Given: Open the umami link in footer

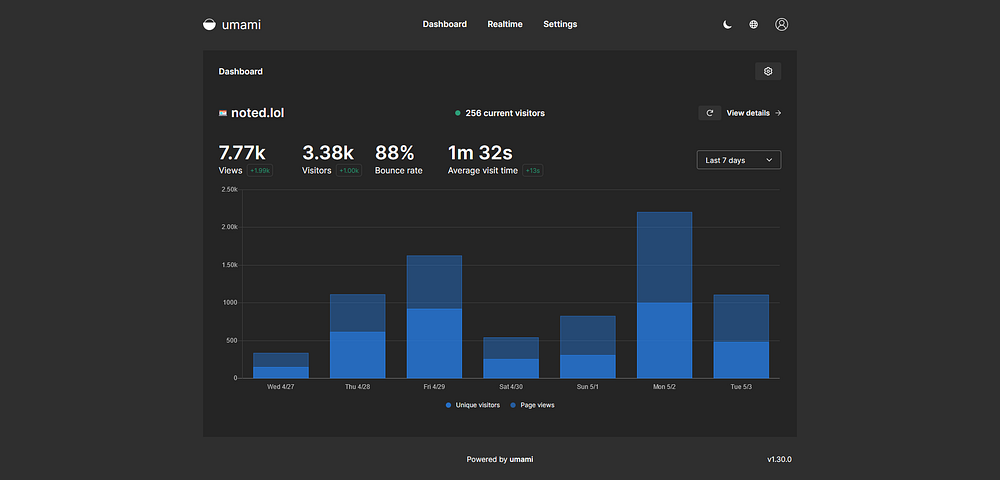Looking at the screenshot, I should (x=521, y=459).
